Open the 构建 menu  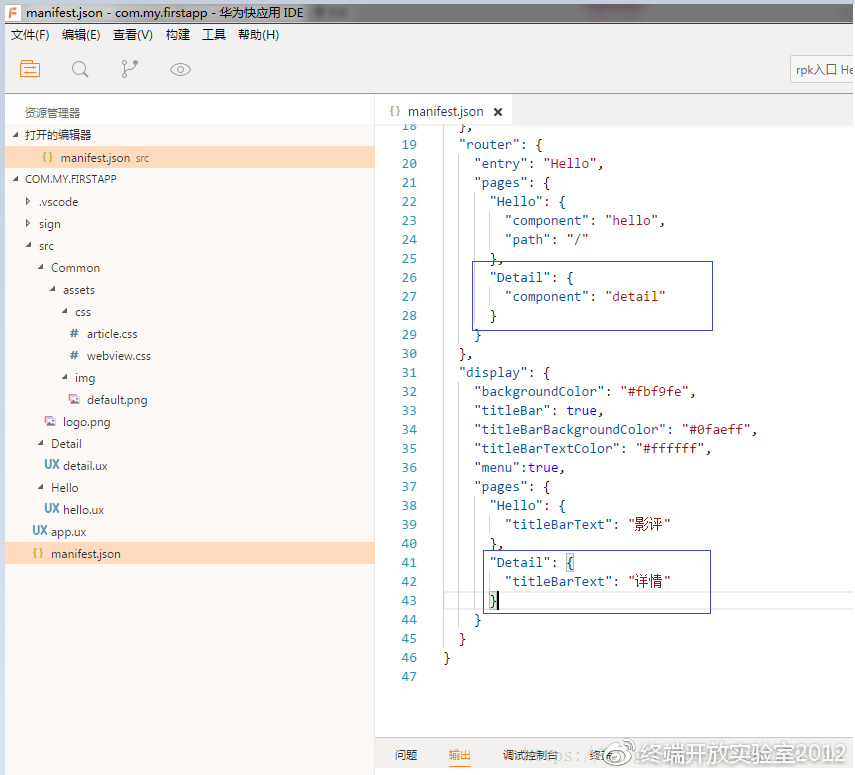[x=177, y=35]
